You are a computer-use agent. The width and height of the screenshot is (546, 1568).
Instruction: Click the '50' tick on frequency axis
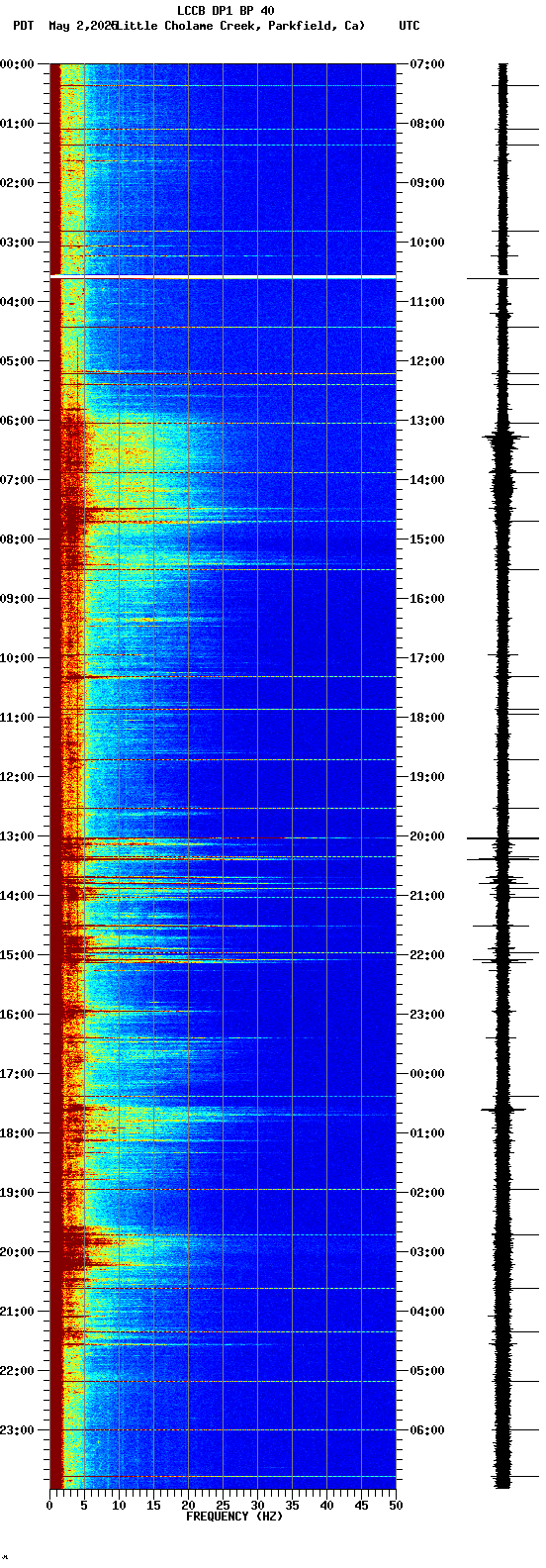[396, 1506]
